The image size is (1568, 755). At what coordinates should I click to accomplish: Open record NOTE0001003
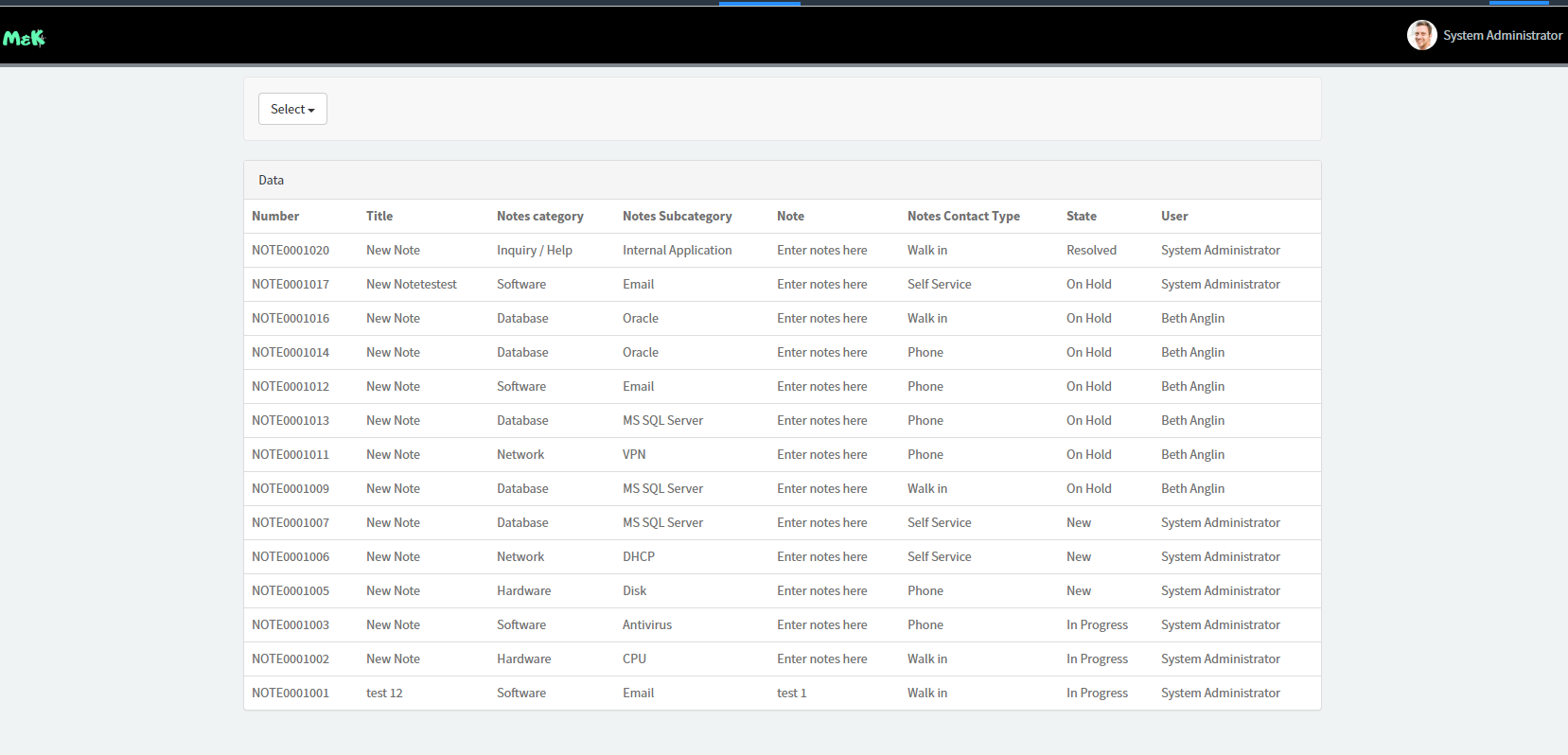[x=291, y=624]
